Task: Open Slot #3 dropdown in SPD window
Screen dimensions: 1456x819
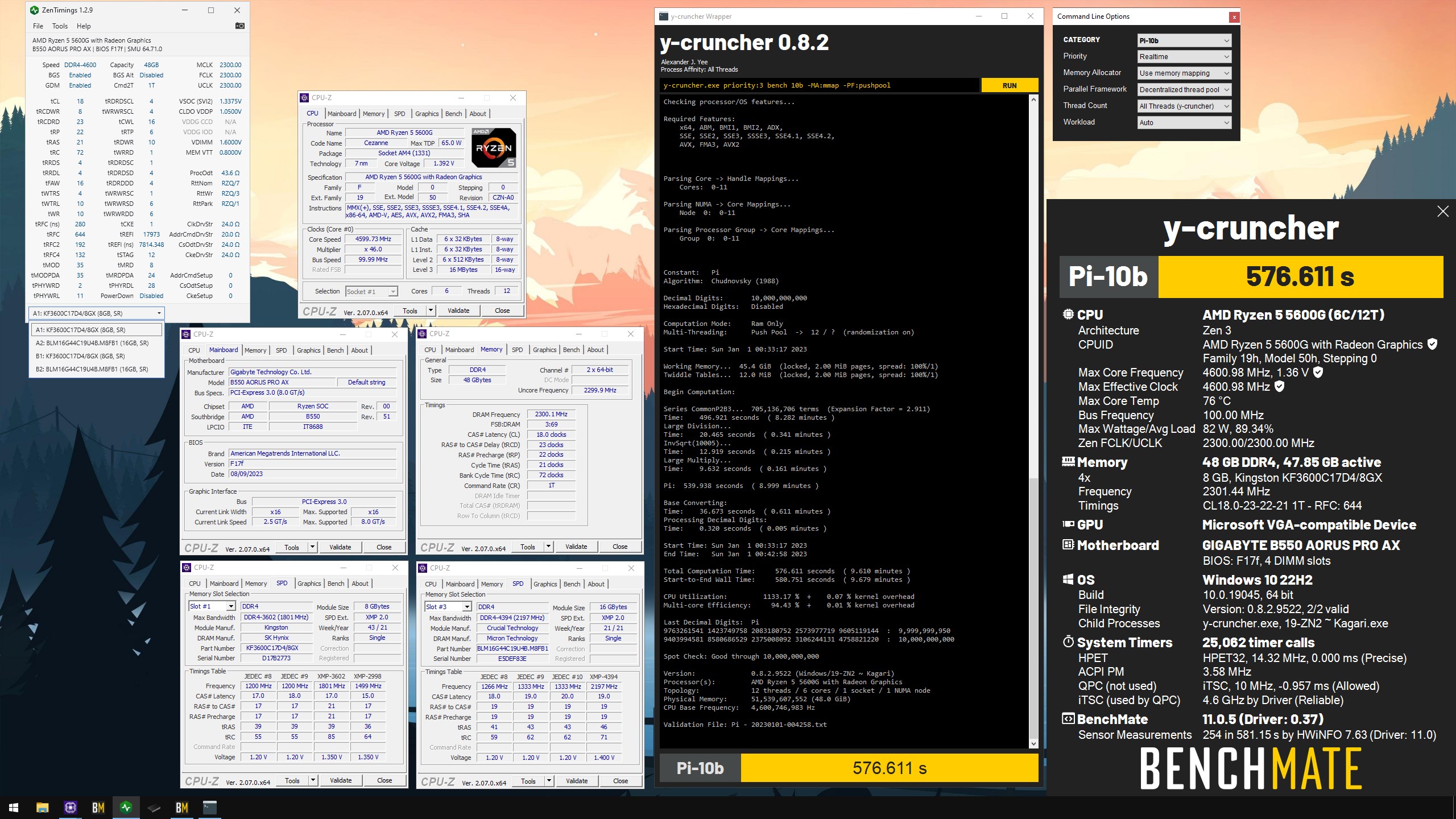Action: point(448,607)
